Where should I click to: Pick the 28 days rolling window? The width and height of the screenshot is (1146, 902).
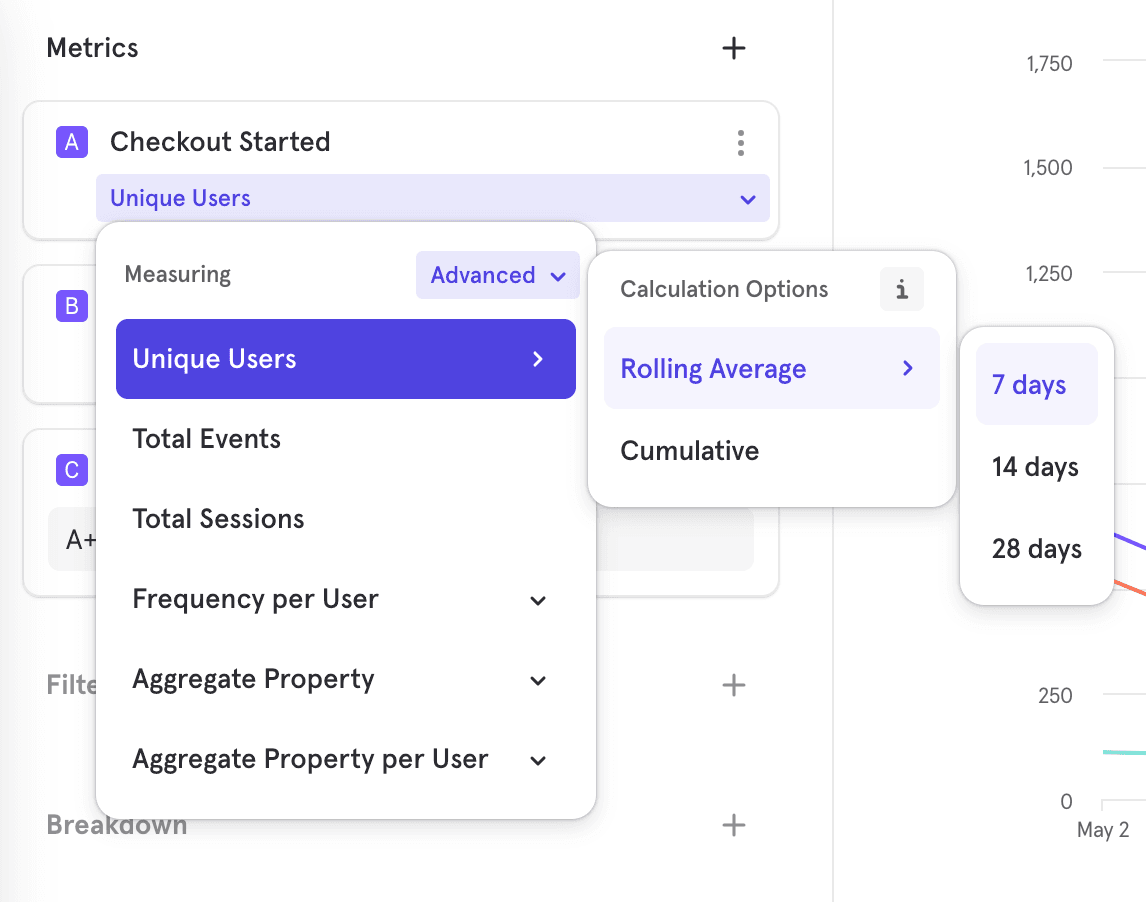point(1036,549)
